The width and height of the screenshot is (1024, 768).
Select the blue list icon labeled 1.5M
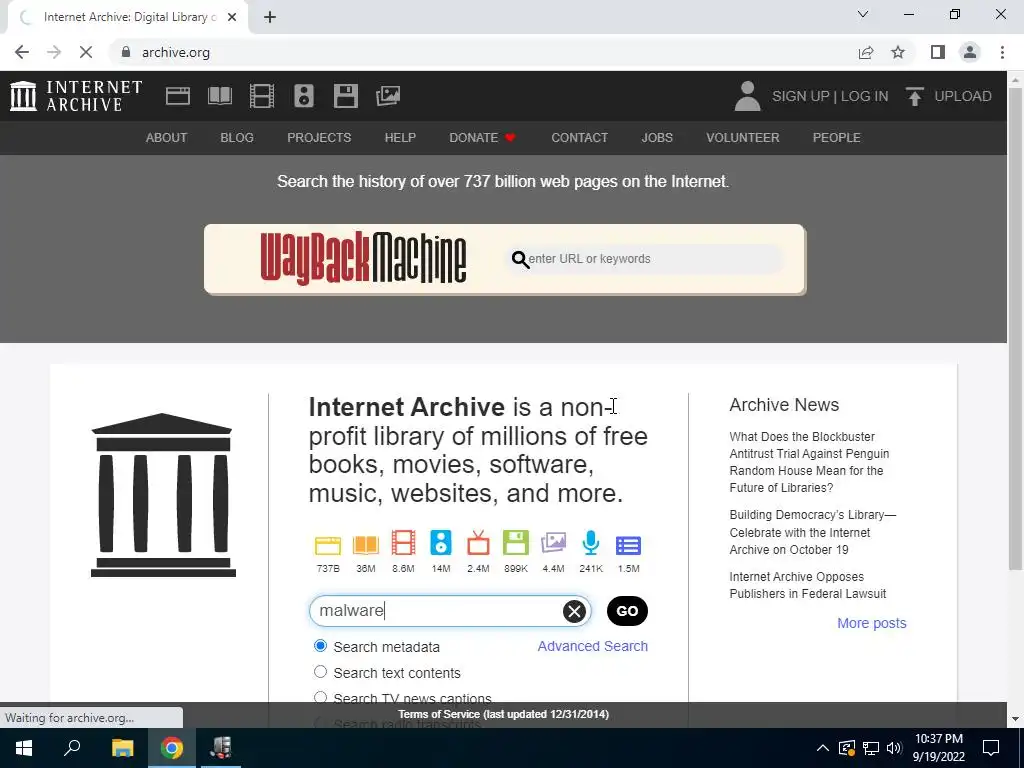pos(628,545)
